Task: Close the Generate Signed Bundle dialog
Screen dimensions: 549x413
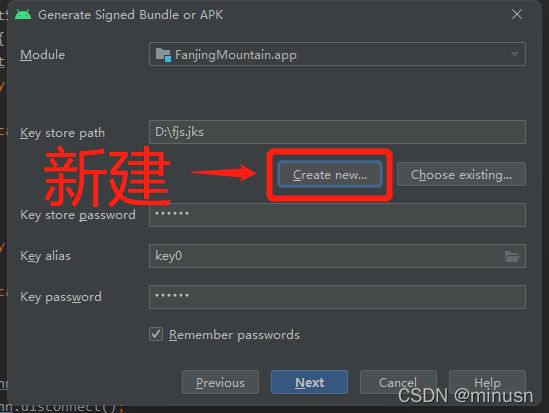Action: click(x=517, y=14)
